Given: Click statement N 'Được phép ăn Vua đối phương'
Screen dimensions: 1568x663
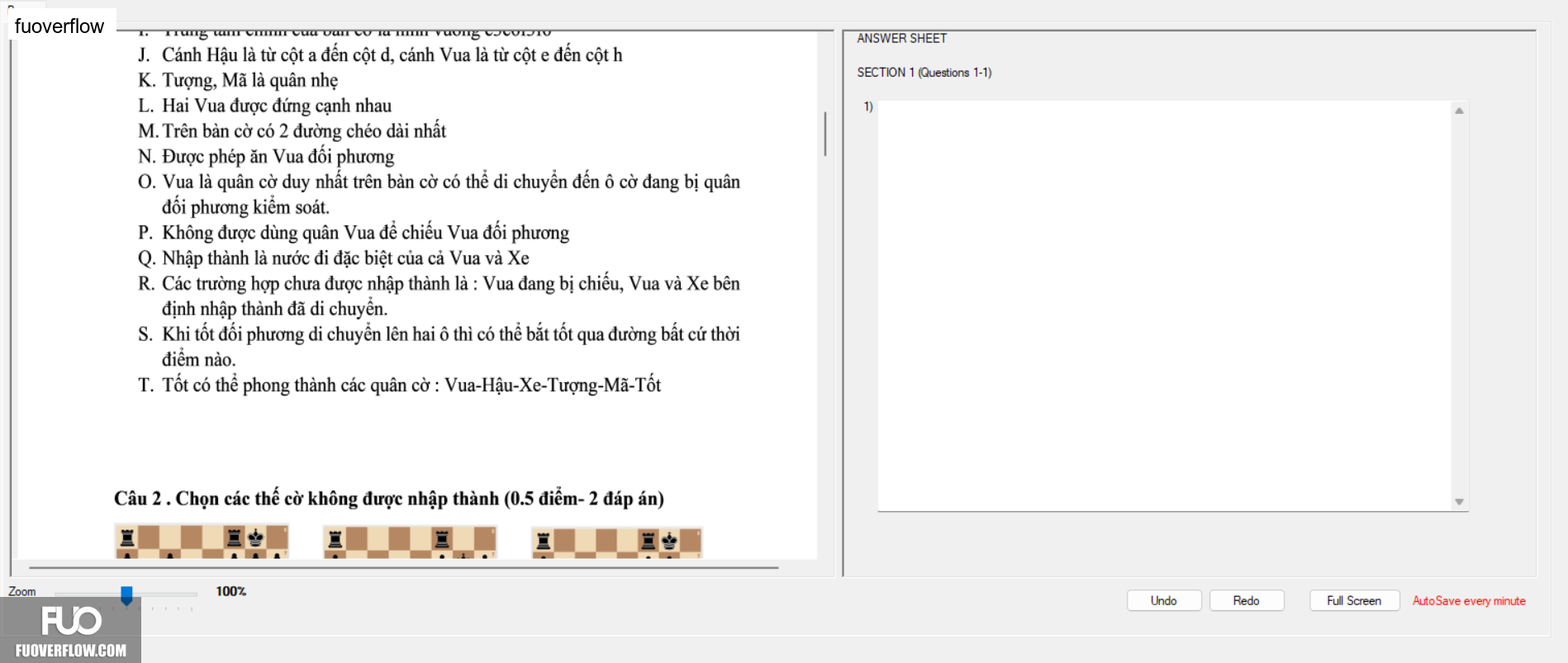Looking at the screenshot, I should click(x=265, y=157).
